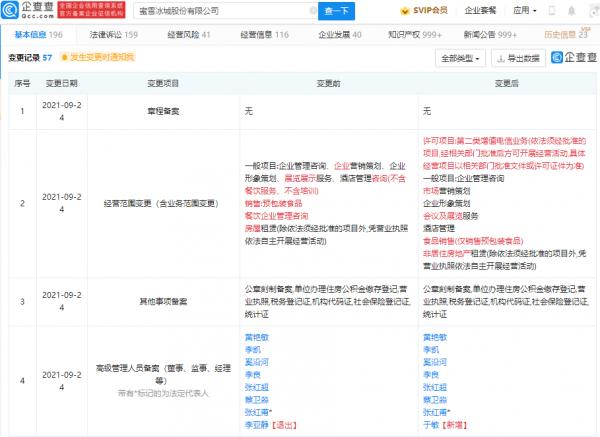Open the mobile phone icon in header
The height and width of the screenshot is (437, 600).
[x=552, y=11]
